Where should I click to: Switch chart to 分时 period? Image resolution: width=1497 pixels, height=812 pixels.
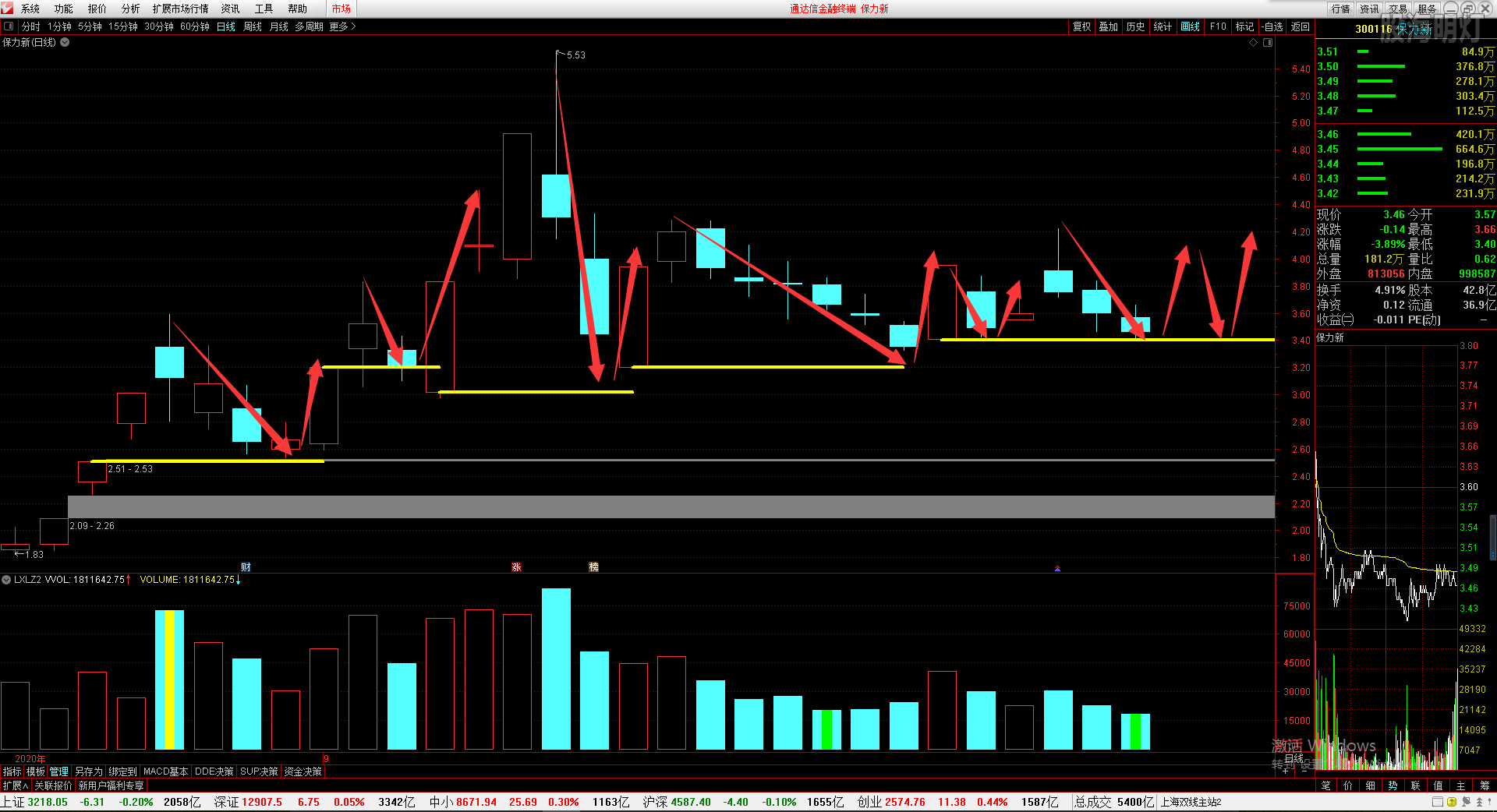pos(31,26)
